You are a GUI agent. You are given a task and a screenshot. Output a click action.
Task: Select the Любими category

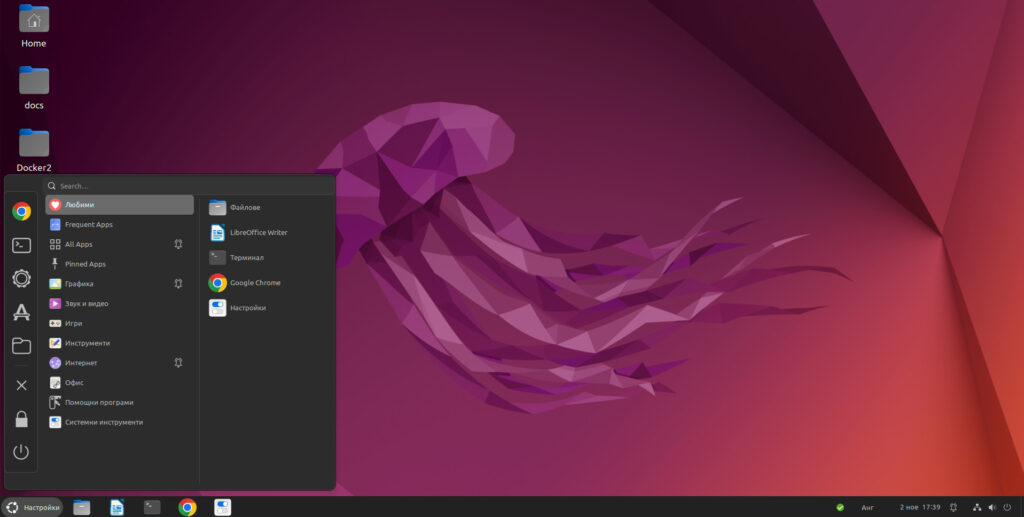[x=120, y=204]
